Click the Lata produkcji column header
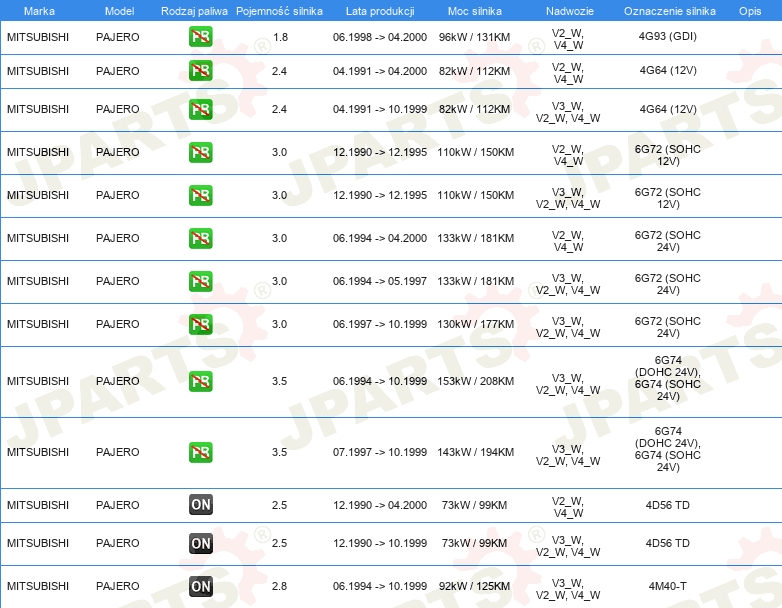The image size is (782, 608). point(379,9)
